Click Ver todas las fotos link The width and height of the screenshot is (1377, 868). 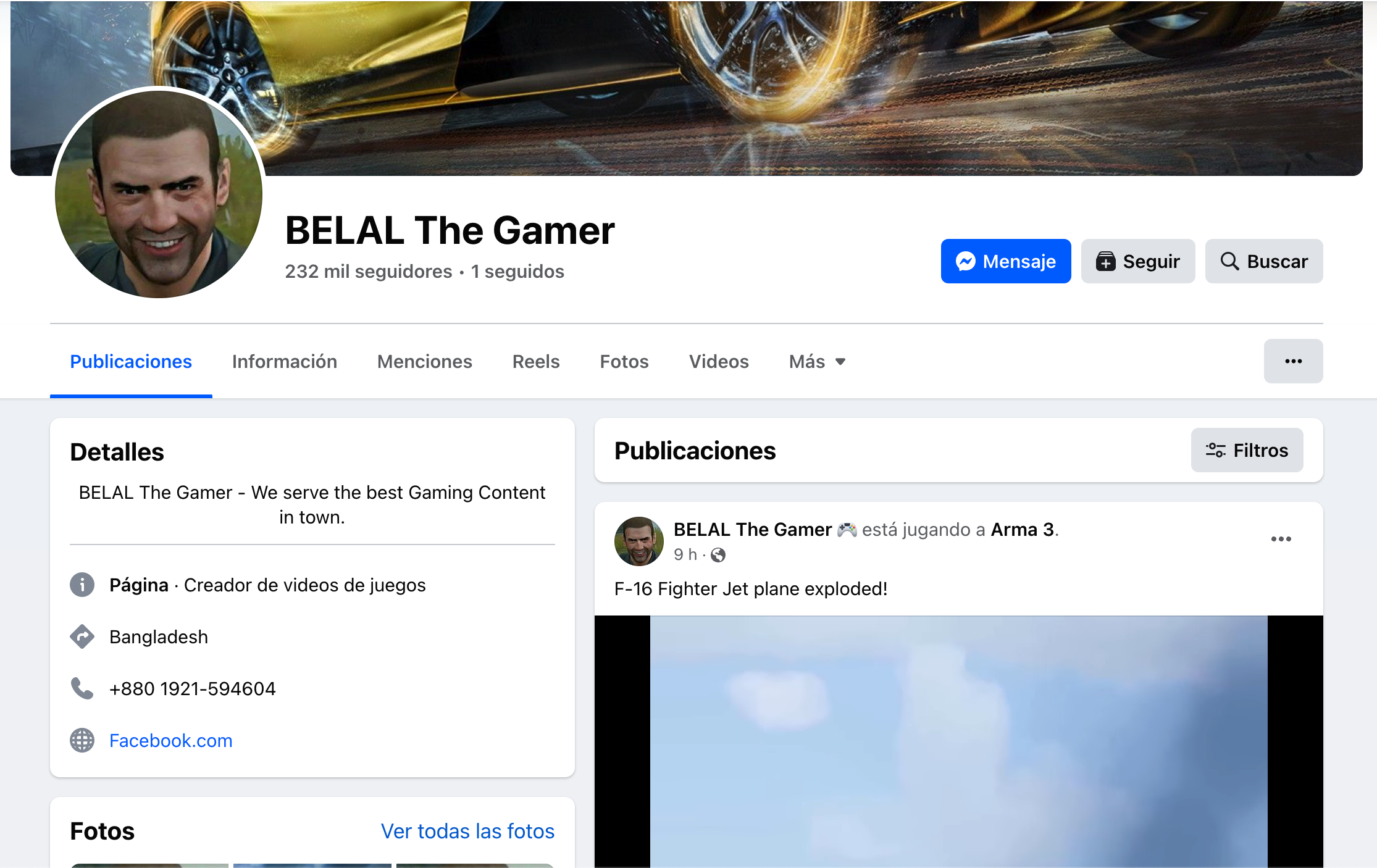[x=467, y=831]
